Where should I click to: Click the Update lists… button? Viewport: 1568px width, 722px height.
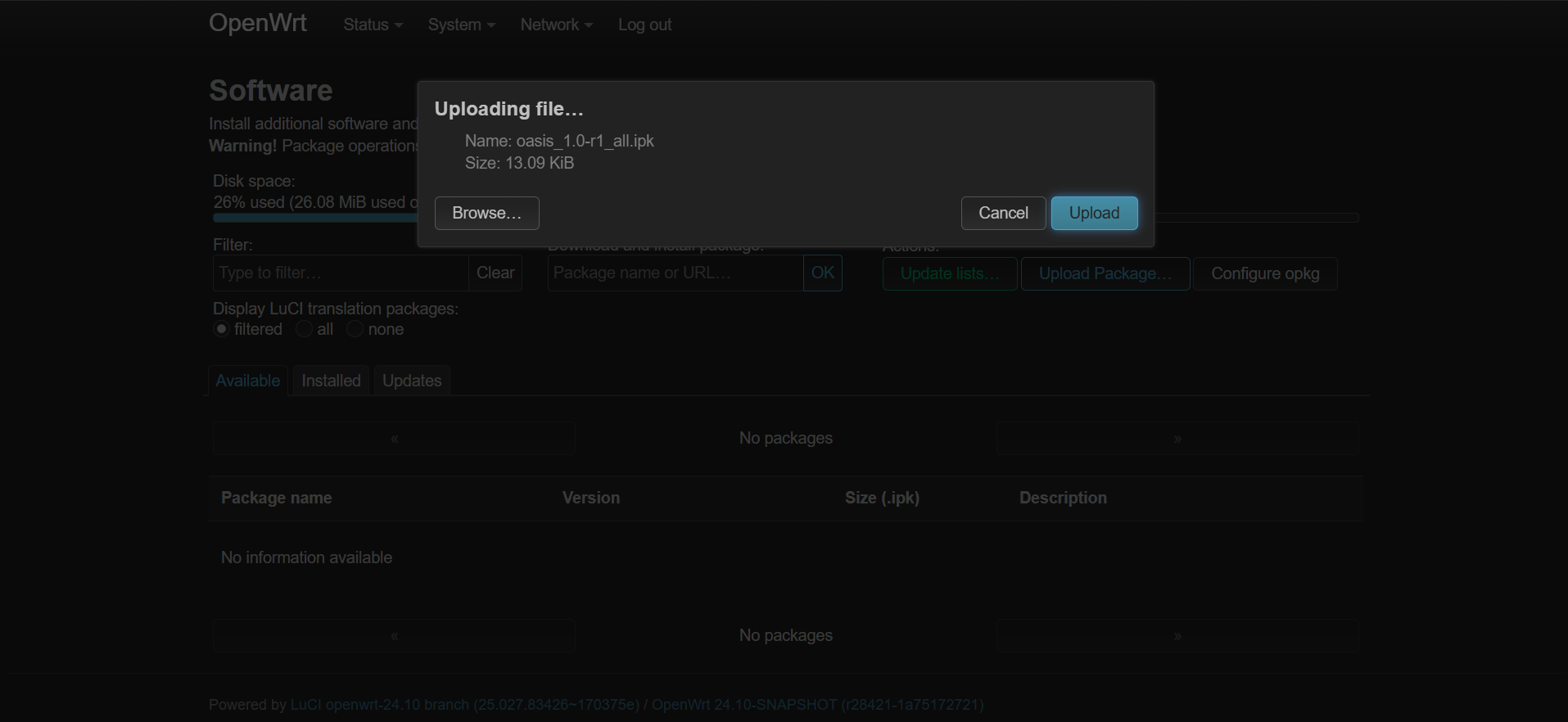[x=950, y=273]
